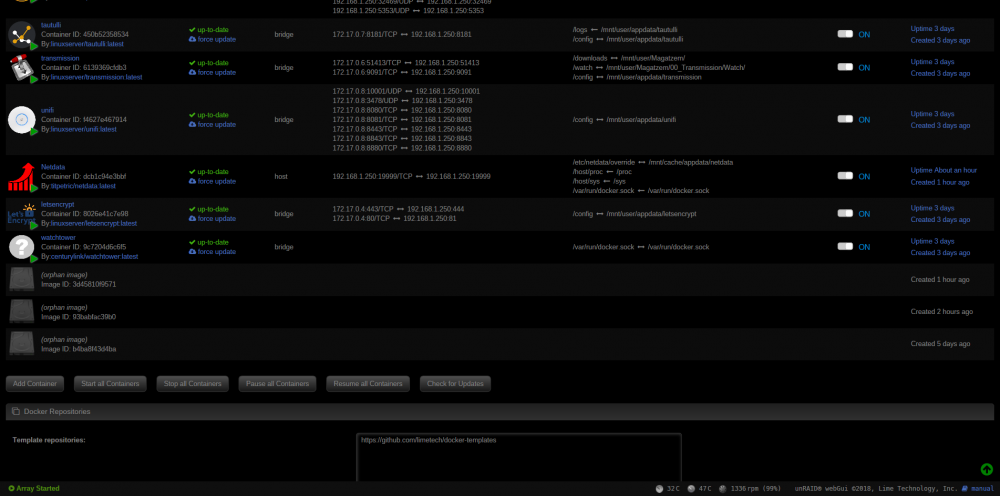Click the Array Started status icon
This screenshot has height=496, width=1000.
(x=11, y=488)
